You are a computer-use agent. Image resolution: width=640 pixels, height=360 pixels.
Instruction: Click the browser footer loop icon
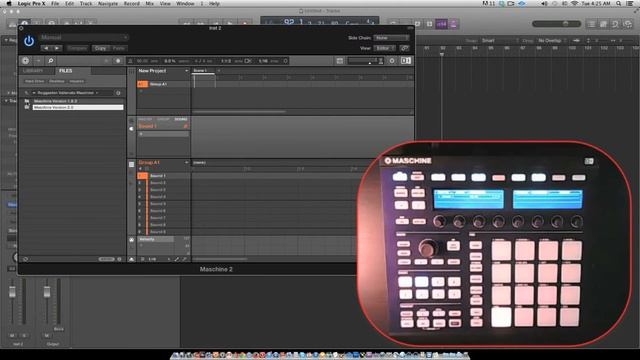click(25, 259)
